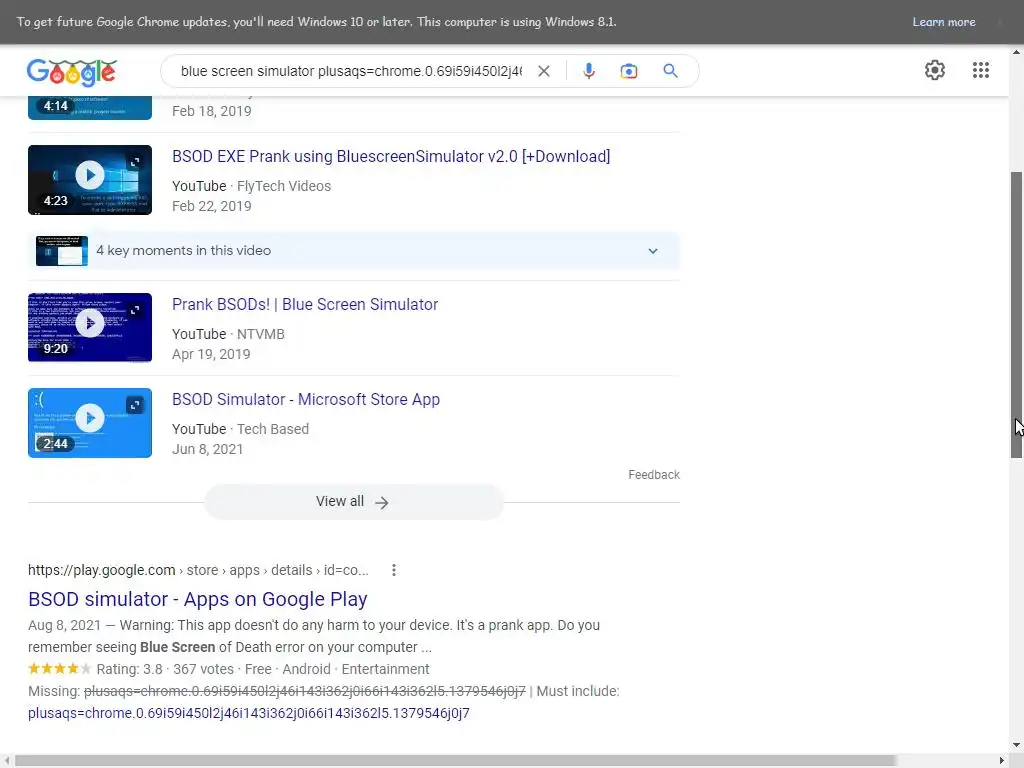1024x768 pixels.
Task: Click the vertical scrollbar thumb
Action: [x=1016, y=315]
